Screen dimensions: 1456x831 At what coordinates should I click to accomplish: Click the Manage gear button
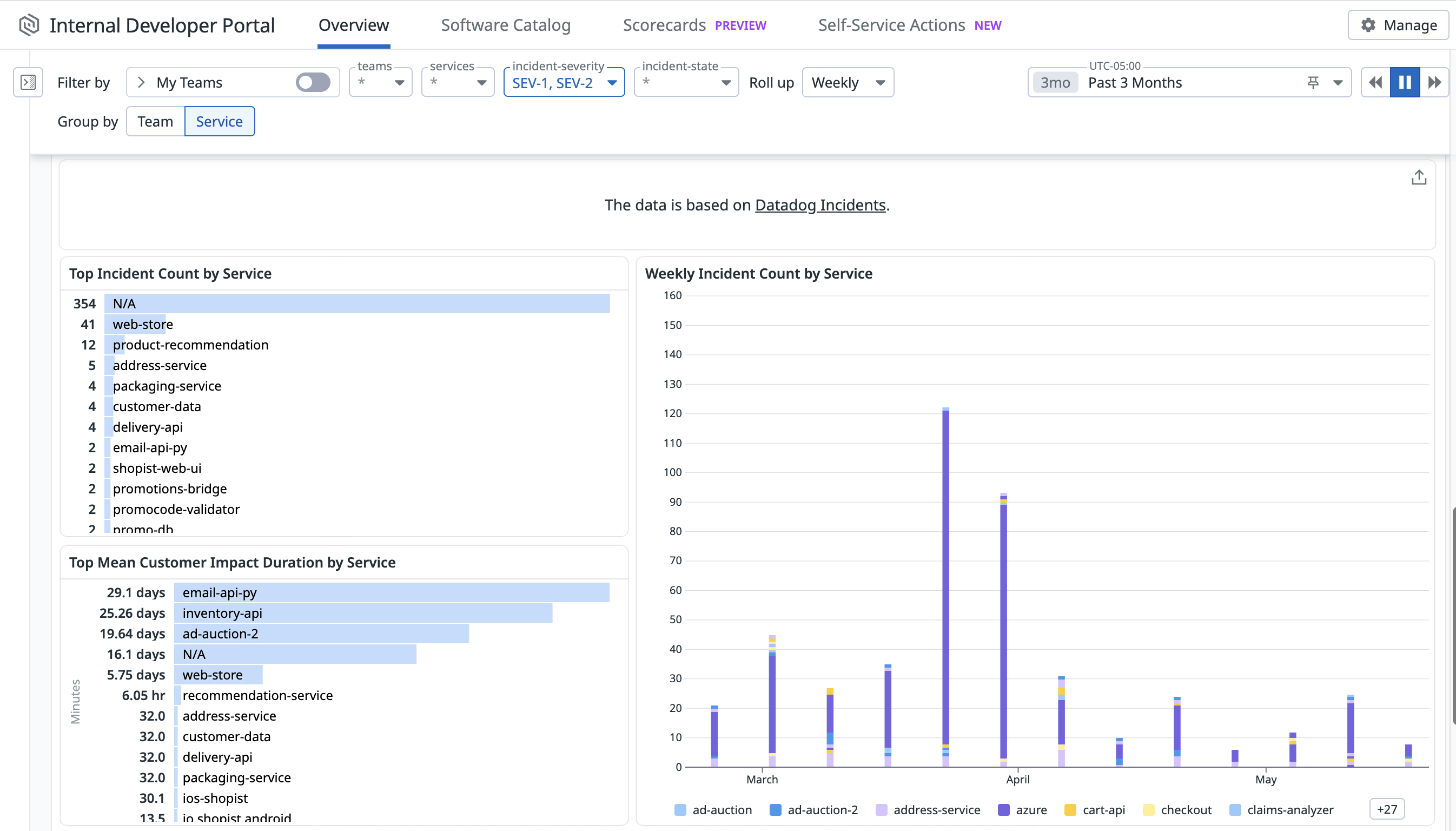point(1398,25)
